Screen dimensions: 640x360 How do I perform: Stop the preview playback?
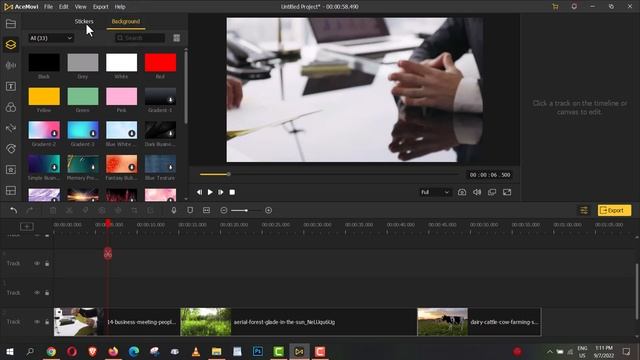pyautogui.click(x=232, y=192)
